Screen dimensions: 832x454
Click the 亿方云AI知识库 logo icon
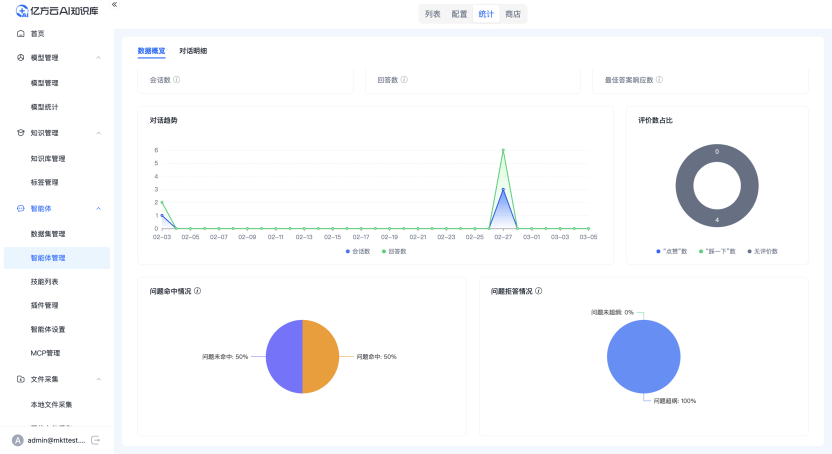click(x=22, y=11)
